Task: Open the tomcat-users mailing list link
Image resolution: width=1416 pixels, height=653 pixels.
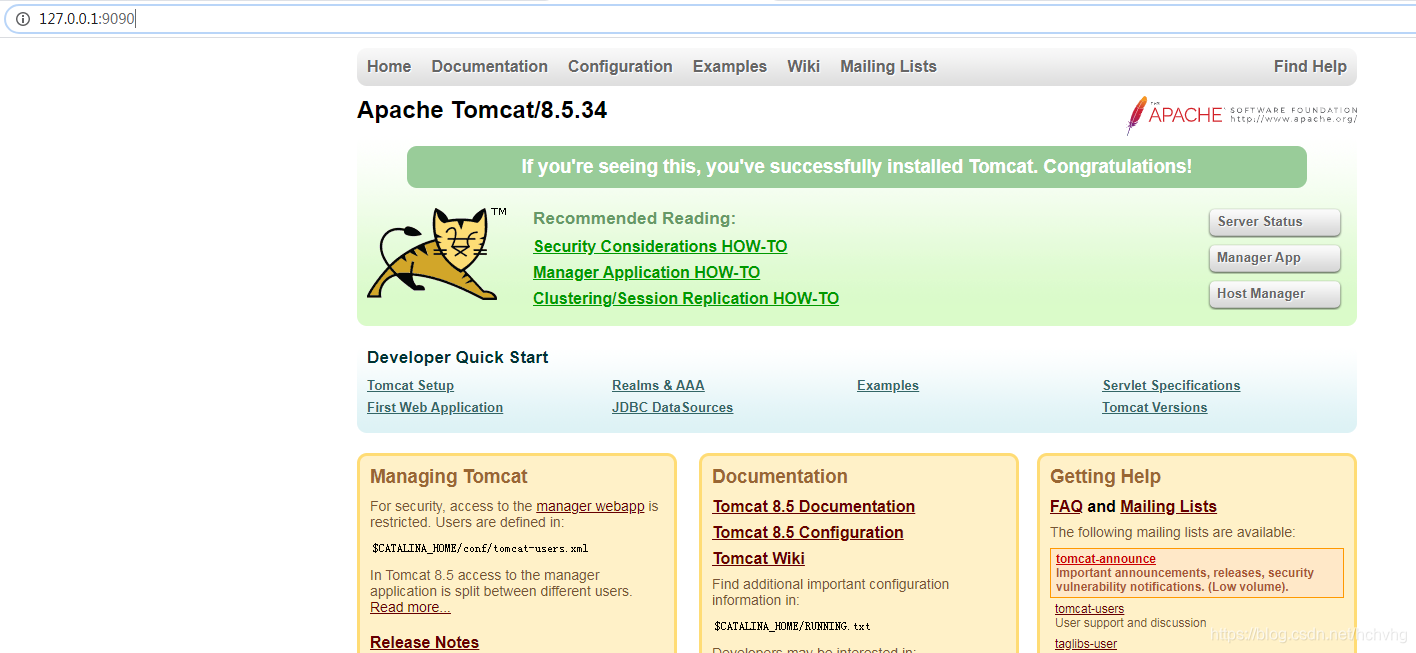Action: click(x=1089, y=609)
